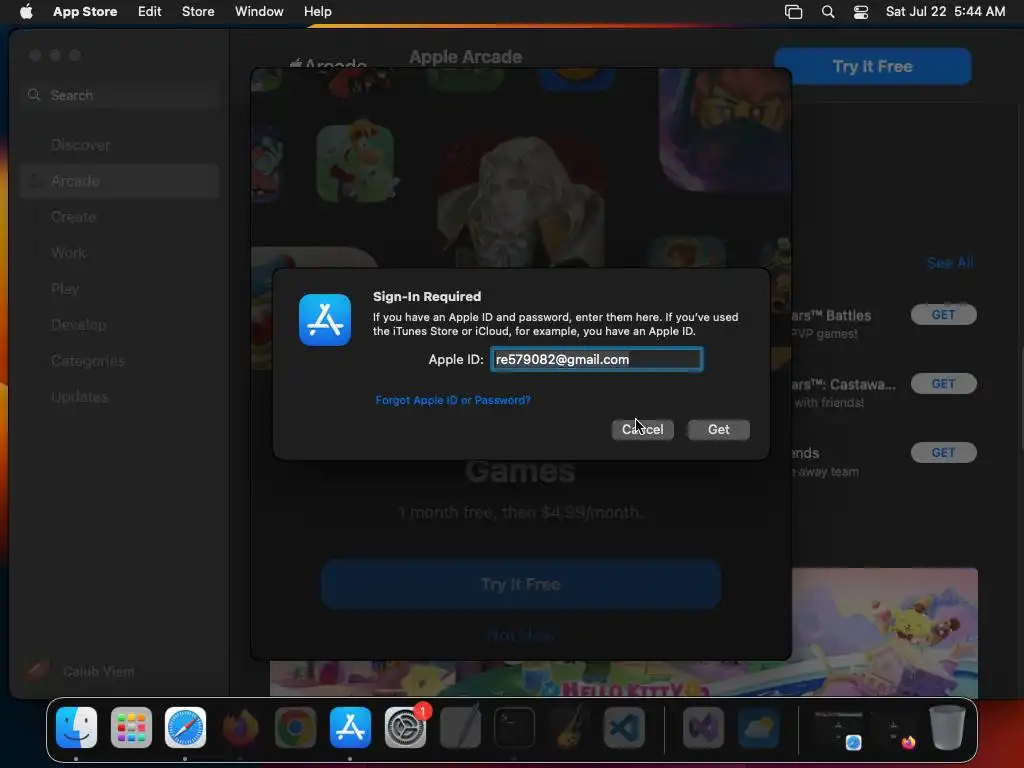Image resolution: width=1024 pixels, height=768 pixels.
Task: Click the page vertical scrollbar
Action: click(x=1021, y=400)
